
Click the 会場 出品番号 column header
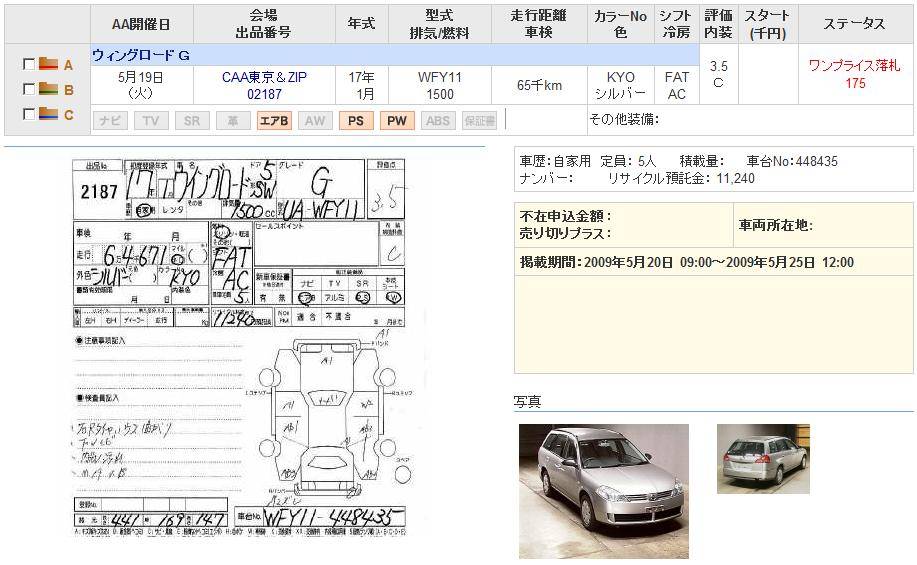[x=264, y=24]
